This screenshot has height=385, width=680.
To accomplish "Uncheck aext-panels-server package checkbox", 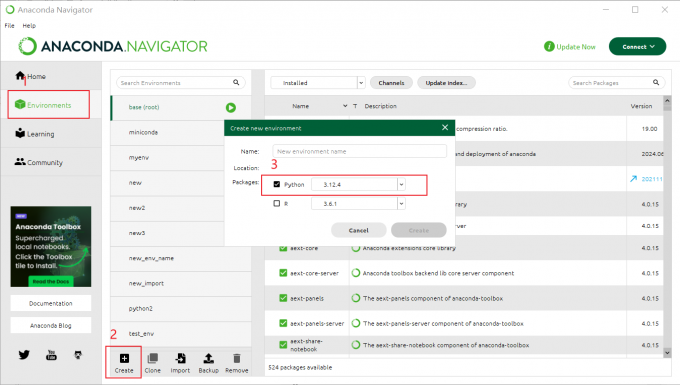I will tap(283, 323).
